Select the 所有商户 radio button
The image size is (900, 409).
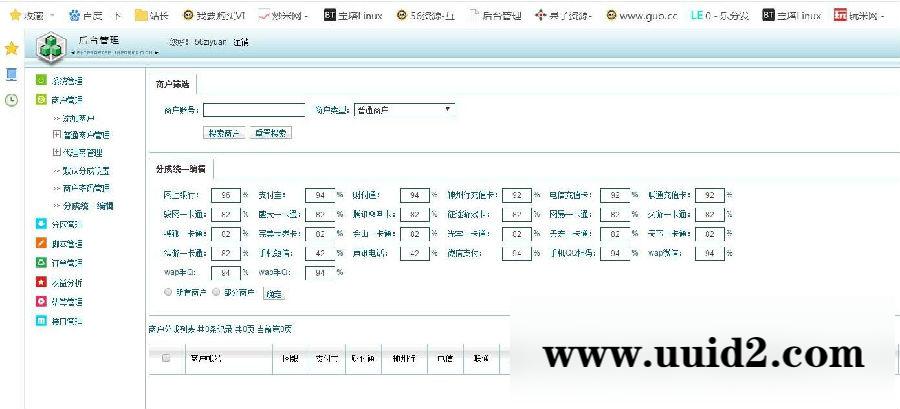[168, 292]
